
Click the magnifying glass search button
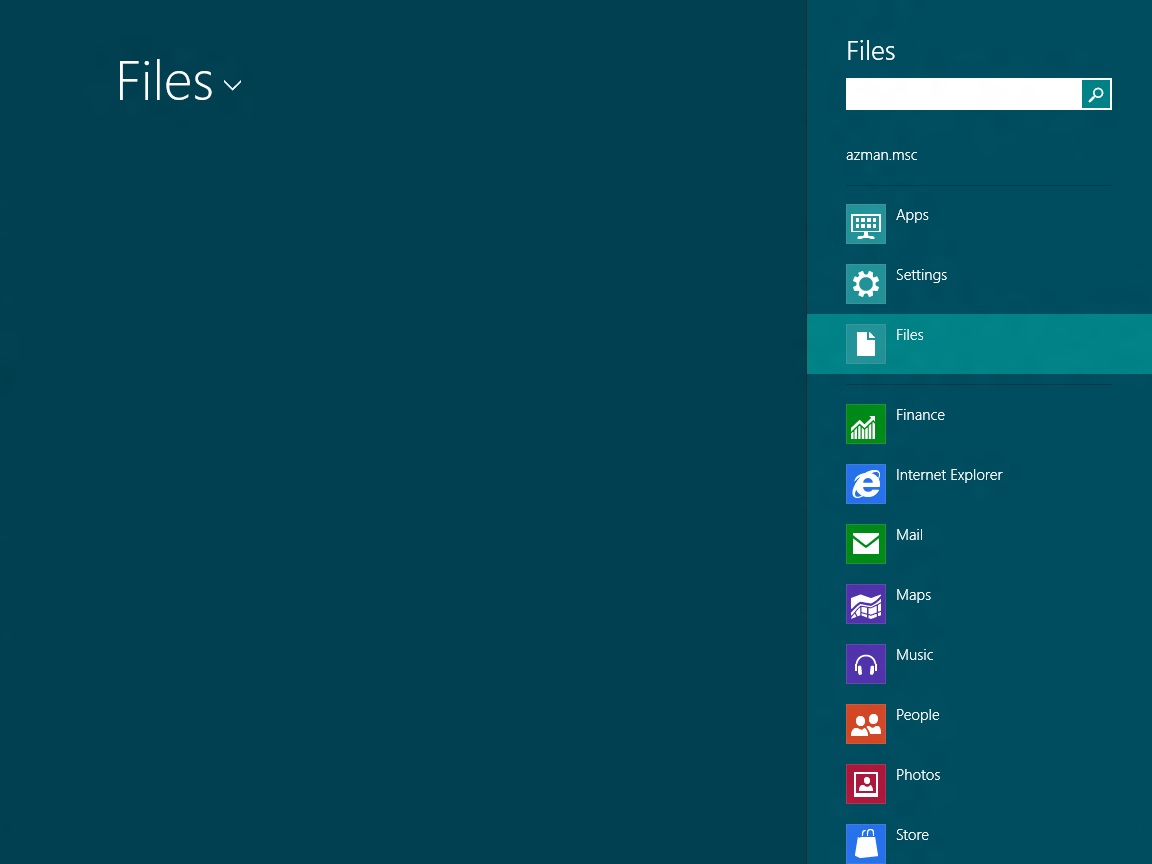[x=1095, y=94]
